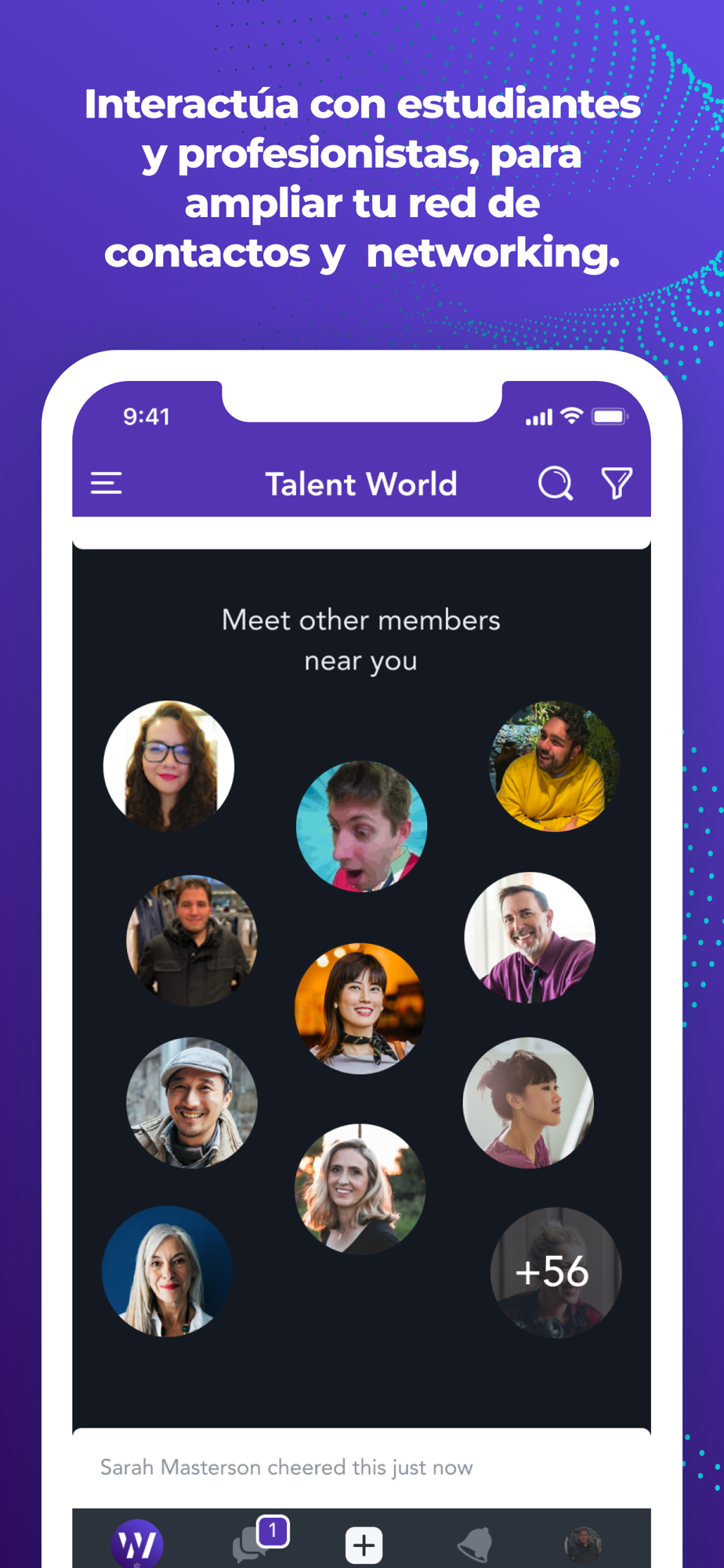Open the filter funnel icon

coord(617,483)
